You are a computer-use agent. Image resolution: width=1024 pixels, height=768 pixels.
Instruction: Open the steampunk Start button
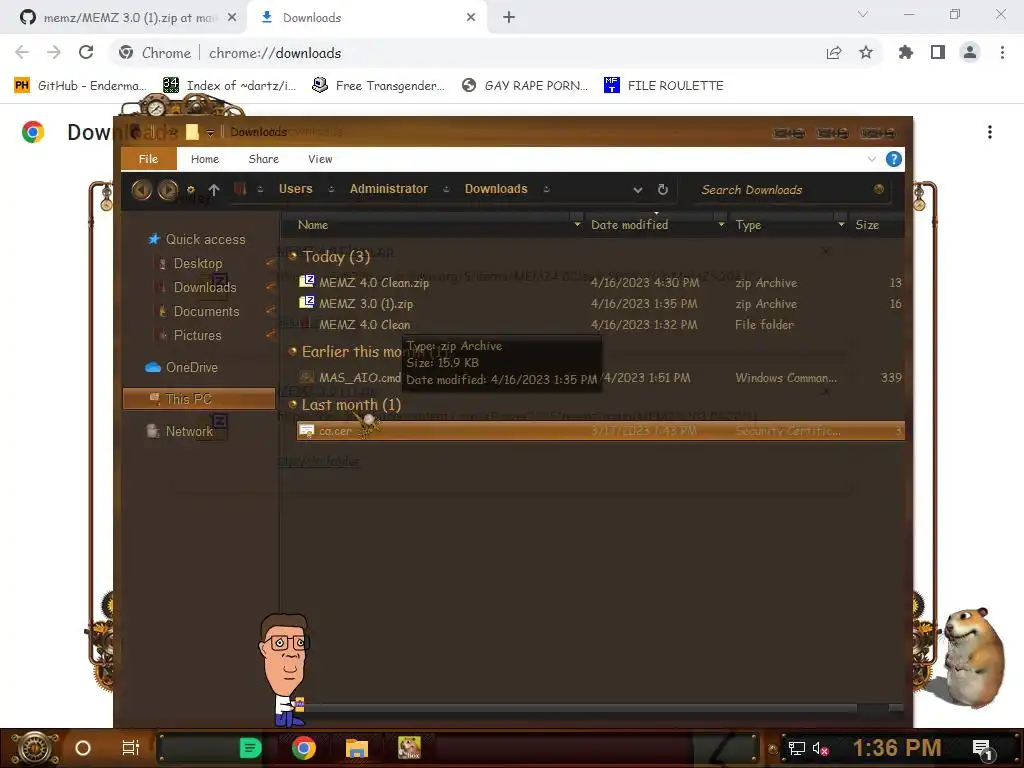click(35, 748)
